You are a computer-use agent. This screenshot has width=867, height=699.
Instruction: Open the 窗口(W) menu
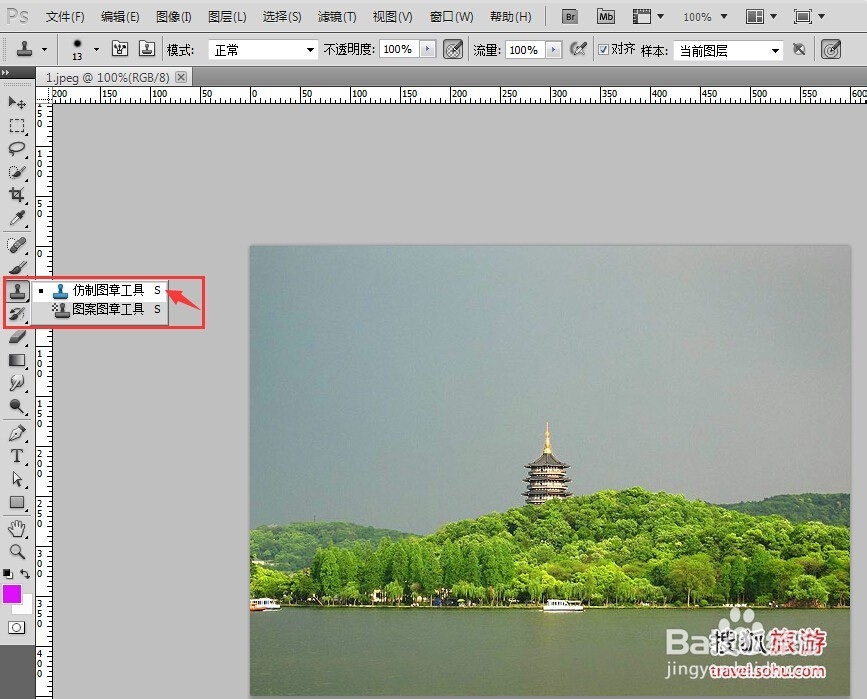[451, 17]
